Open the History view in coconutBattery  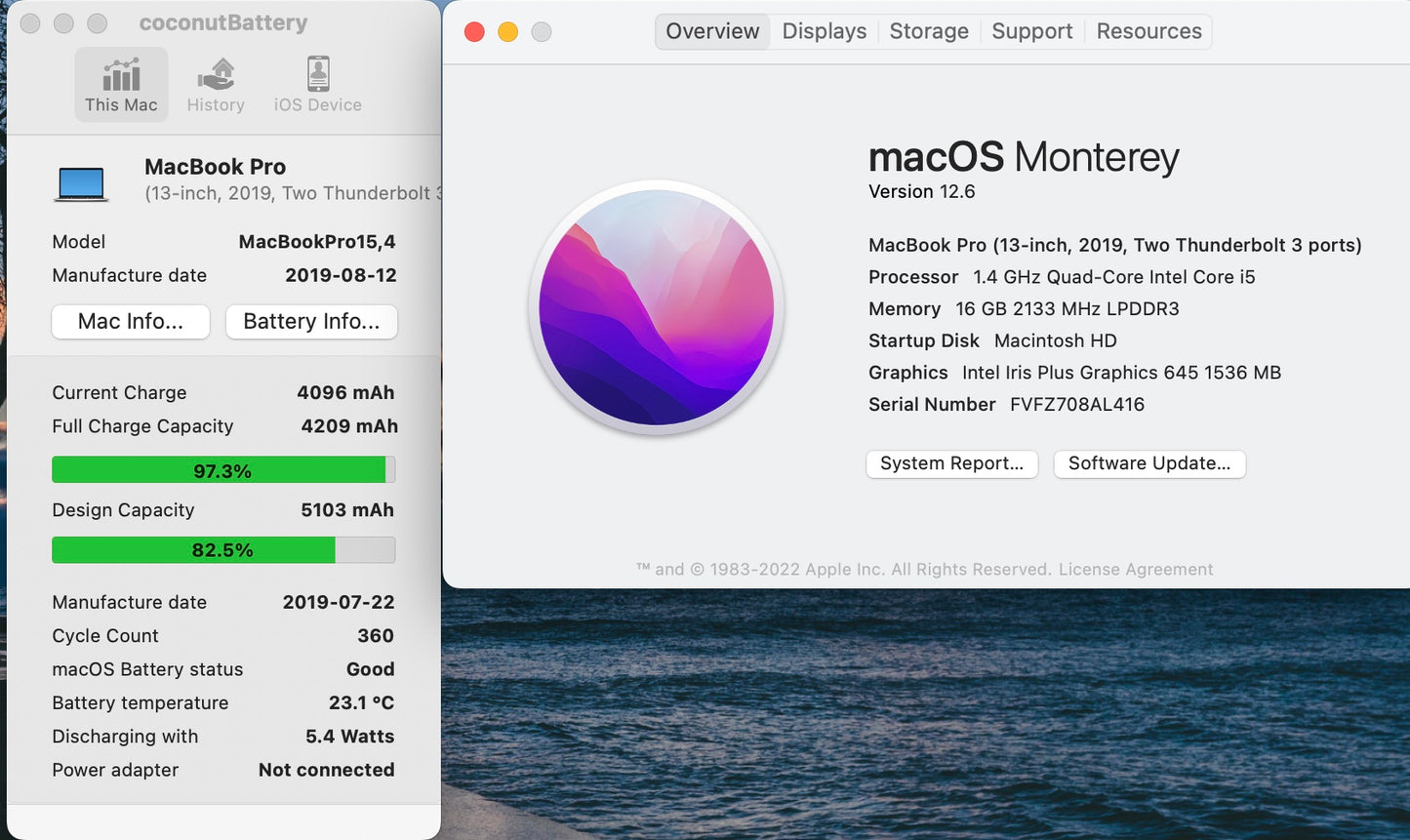click(215, 84)
